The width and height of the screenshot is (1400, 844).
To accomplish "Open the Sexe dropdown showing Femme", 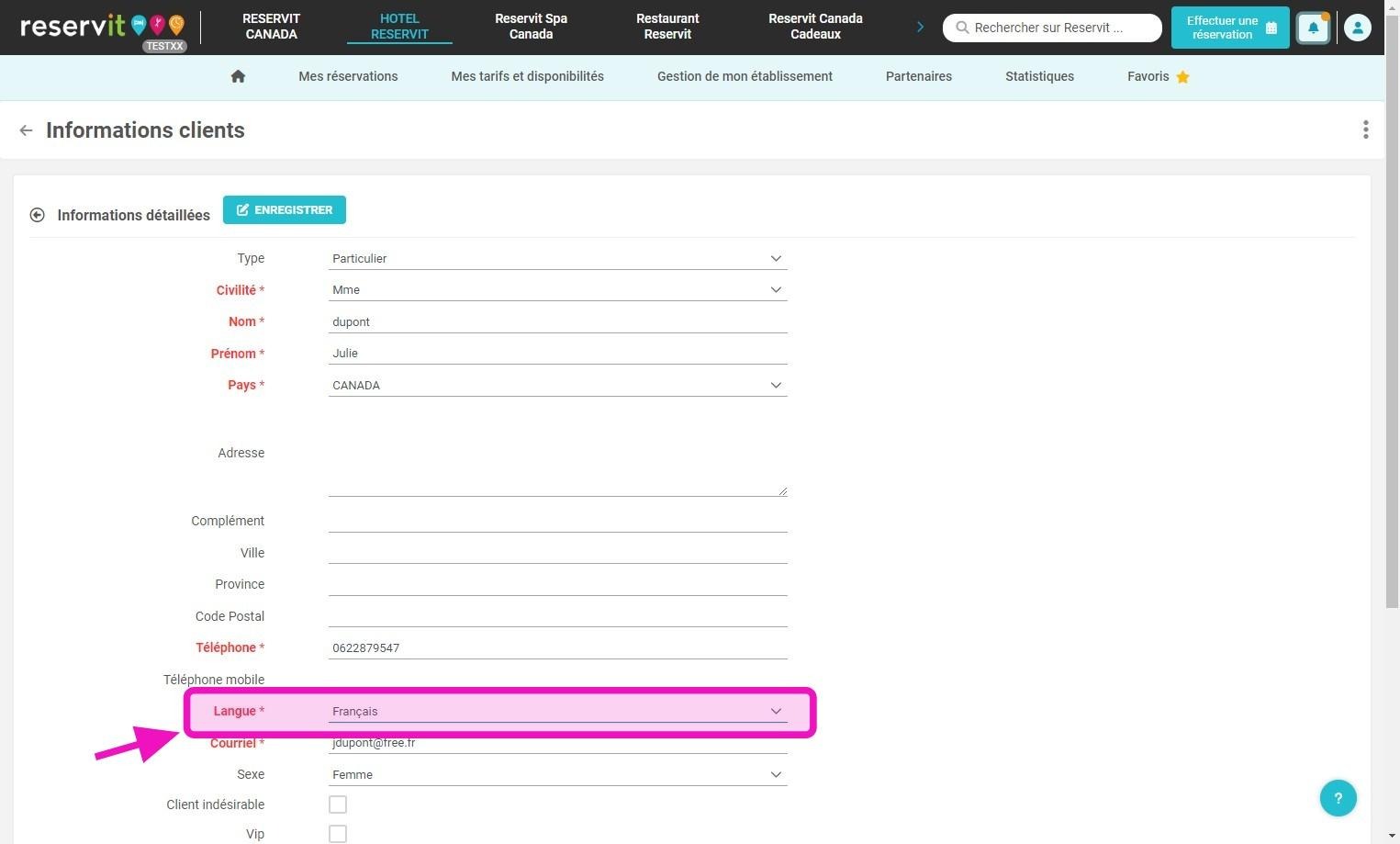I will (x=558, y=774).
